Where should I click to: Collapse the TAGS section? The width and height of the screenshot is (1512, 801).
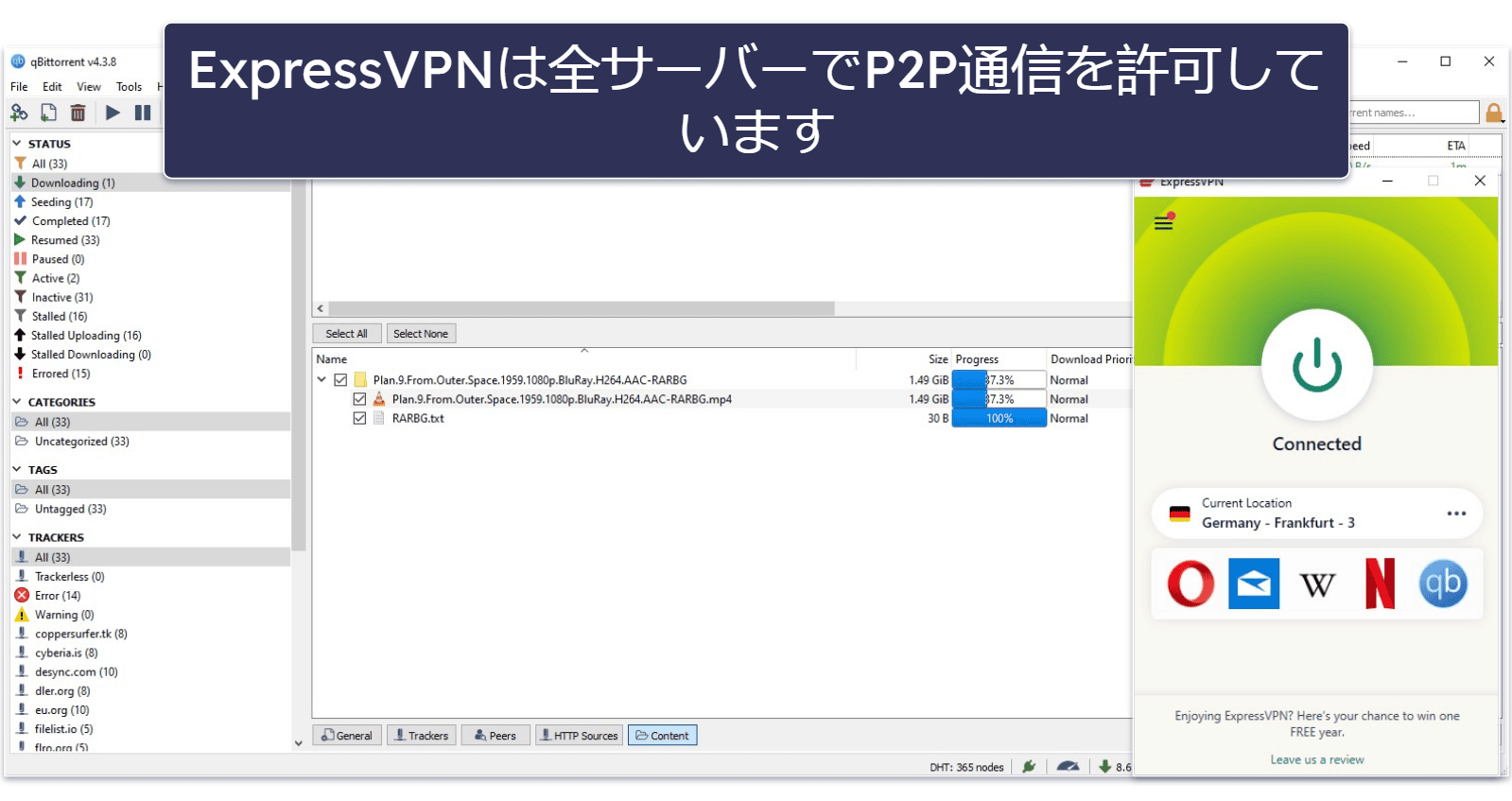[x=16, y=469]
